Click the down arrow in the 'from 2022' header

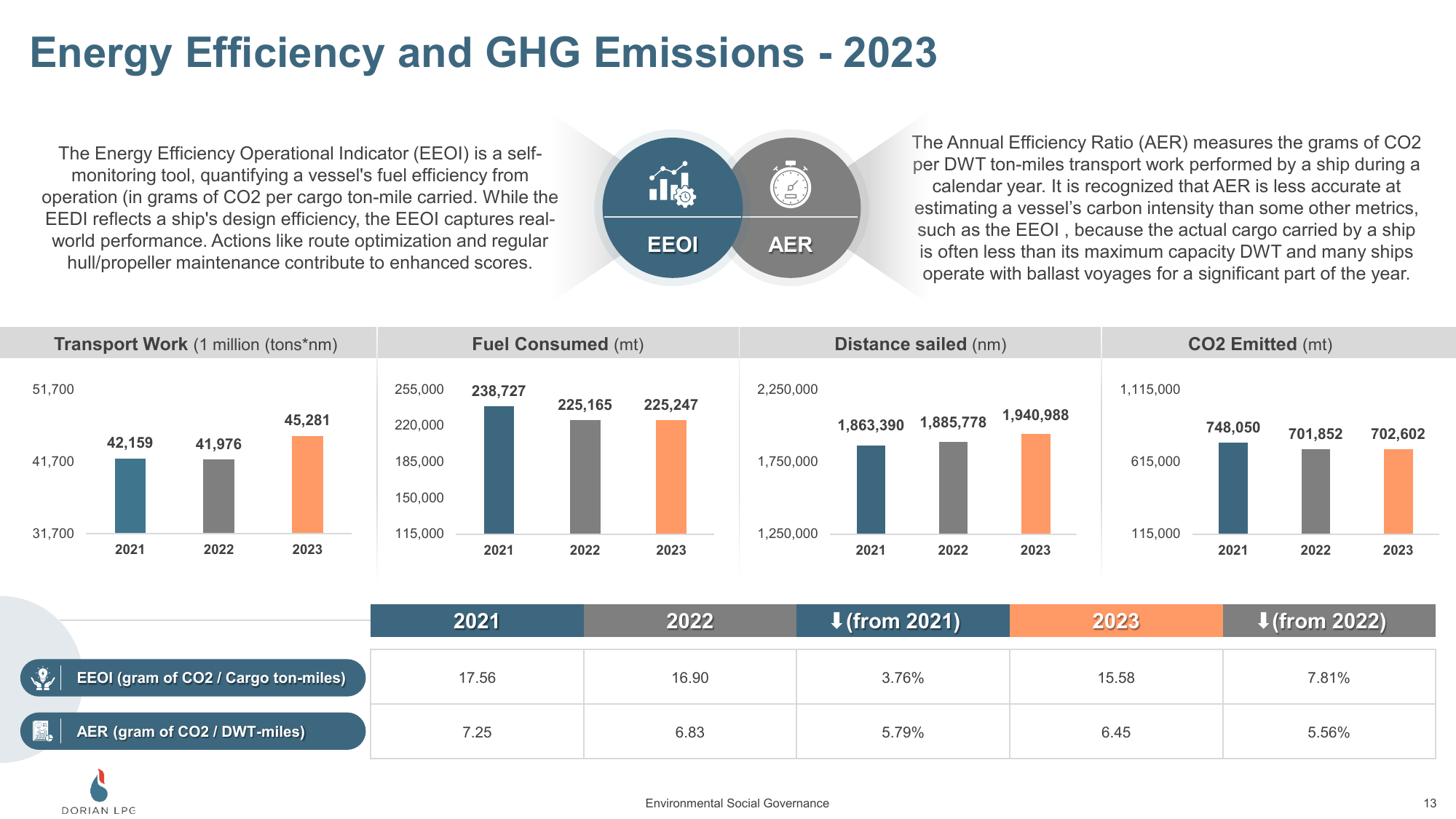coord(1263,620)
